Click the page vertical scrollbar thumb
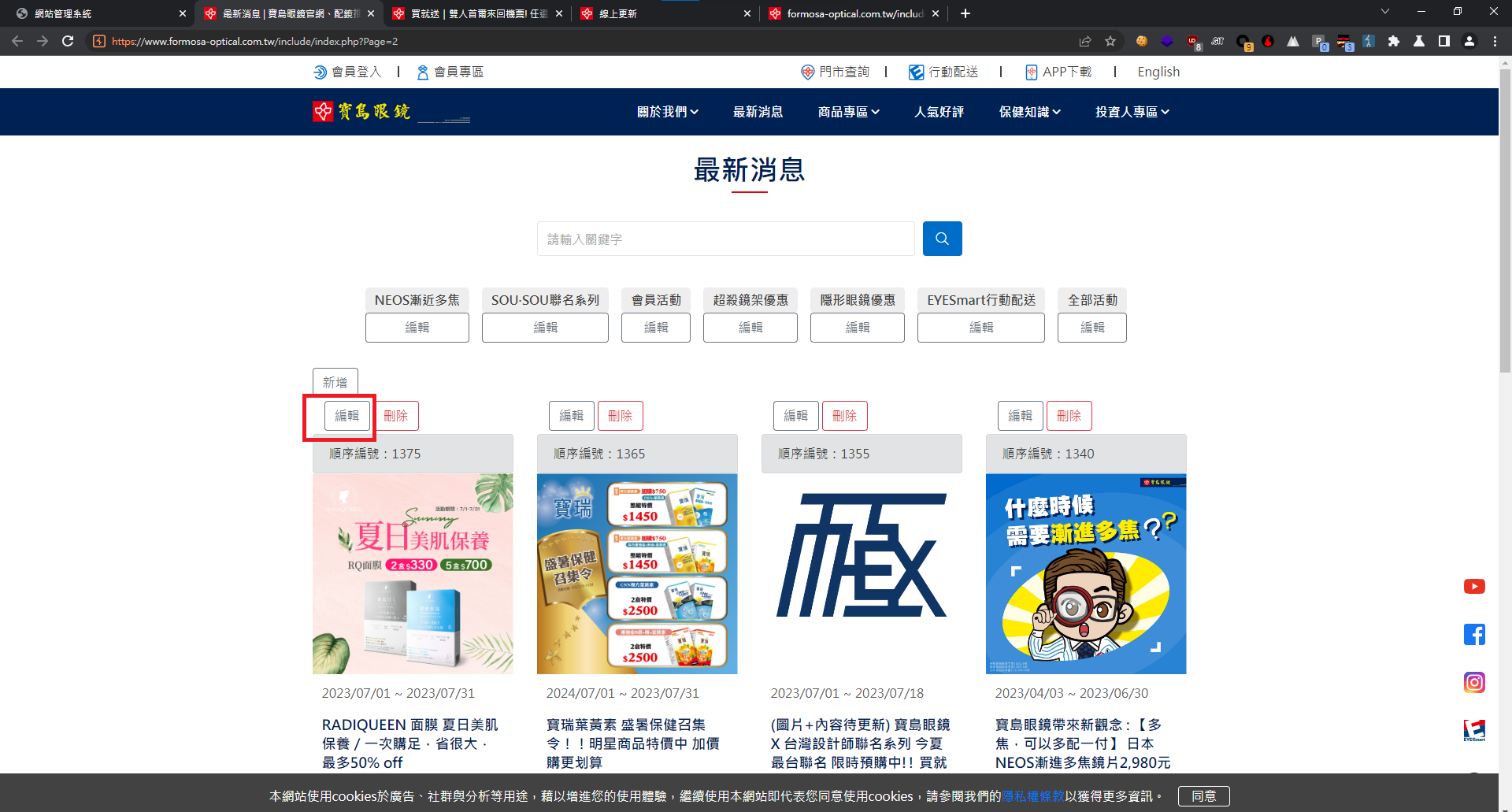This screenshot has width=1512, height=812. click(x=1505, y=221)
